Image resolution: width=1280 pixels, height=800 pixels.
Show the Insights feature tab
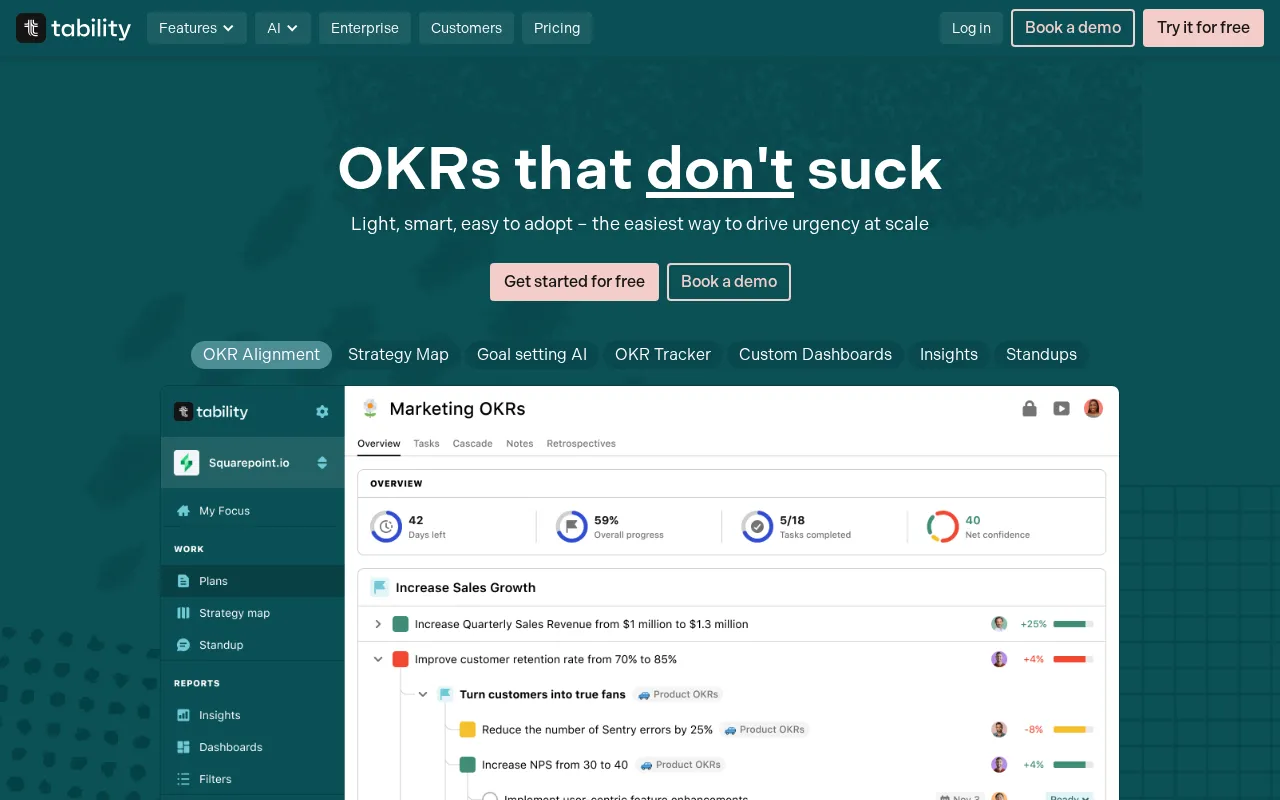[949, 354]
